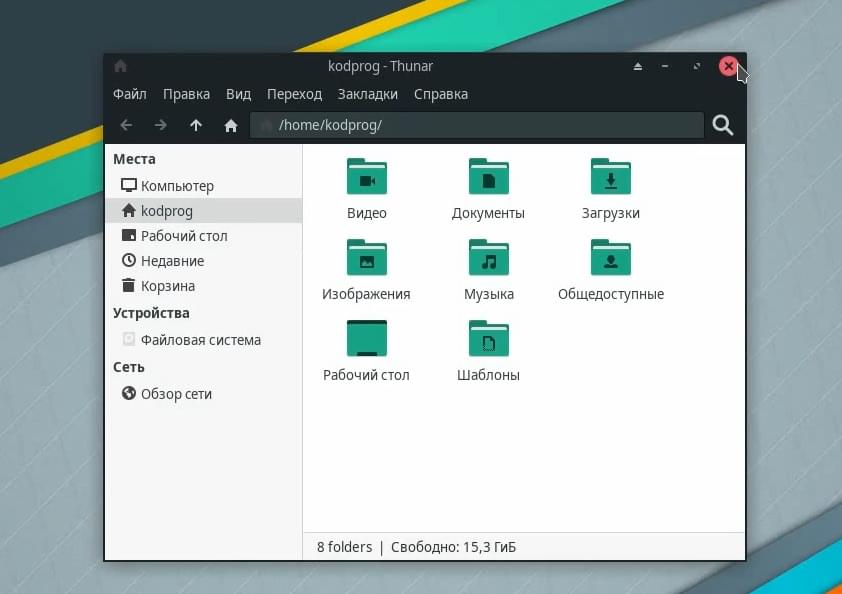
Task: Select Рабочий стол in the sidebar
Action: pyautogui.click(x=204, y=236)
